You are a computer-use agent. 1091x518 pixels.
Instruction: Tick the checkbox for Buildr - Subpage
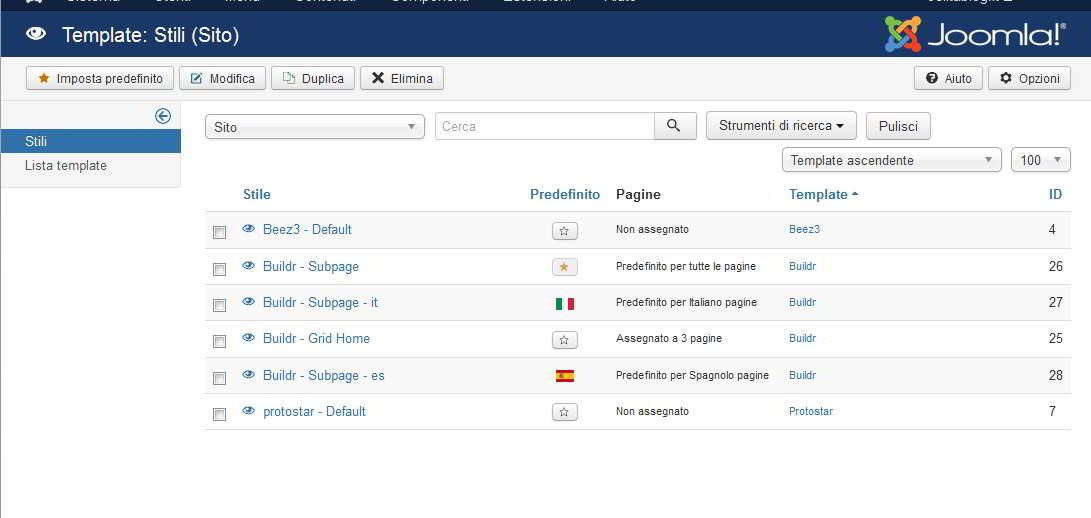pyautogui.click(x=219, y=269)
